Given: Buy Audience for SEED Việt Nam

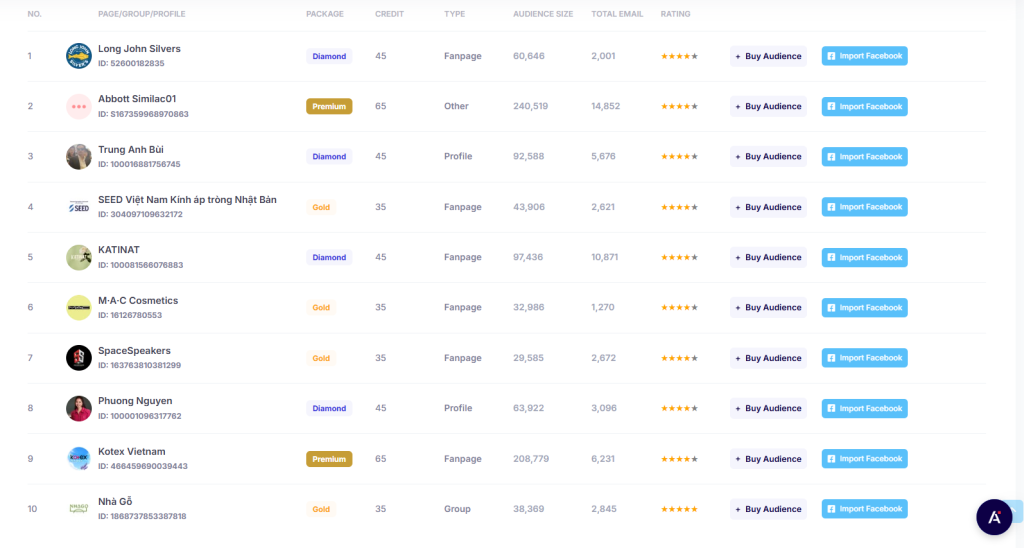Looking at the screenshot, I should coord(768,207).
